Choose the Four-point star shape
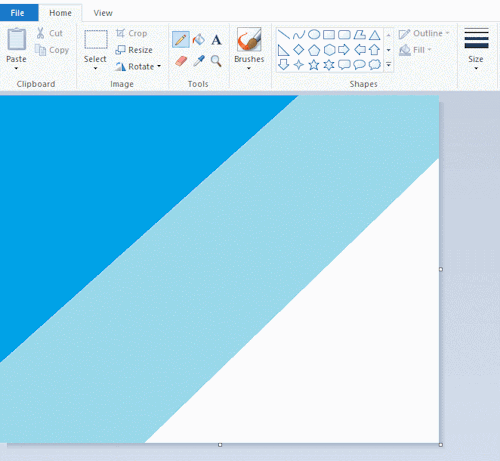 pos(299,65)
